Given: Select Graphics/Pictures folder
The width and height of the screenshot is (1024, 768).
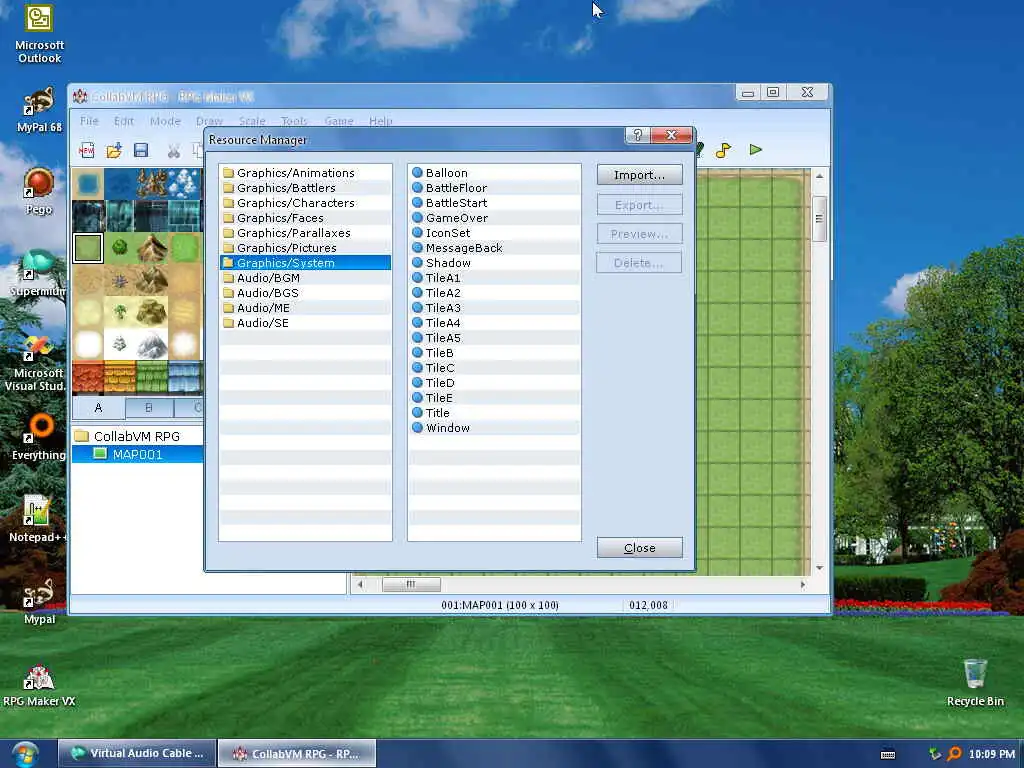Looking at the screenshot, I should (305, 248).
